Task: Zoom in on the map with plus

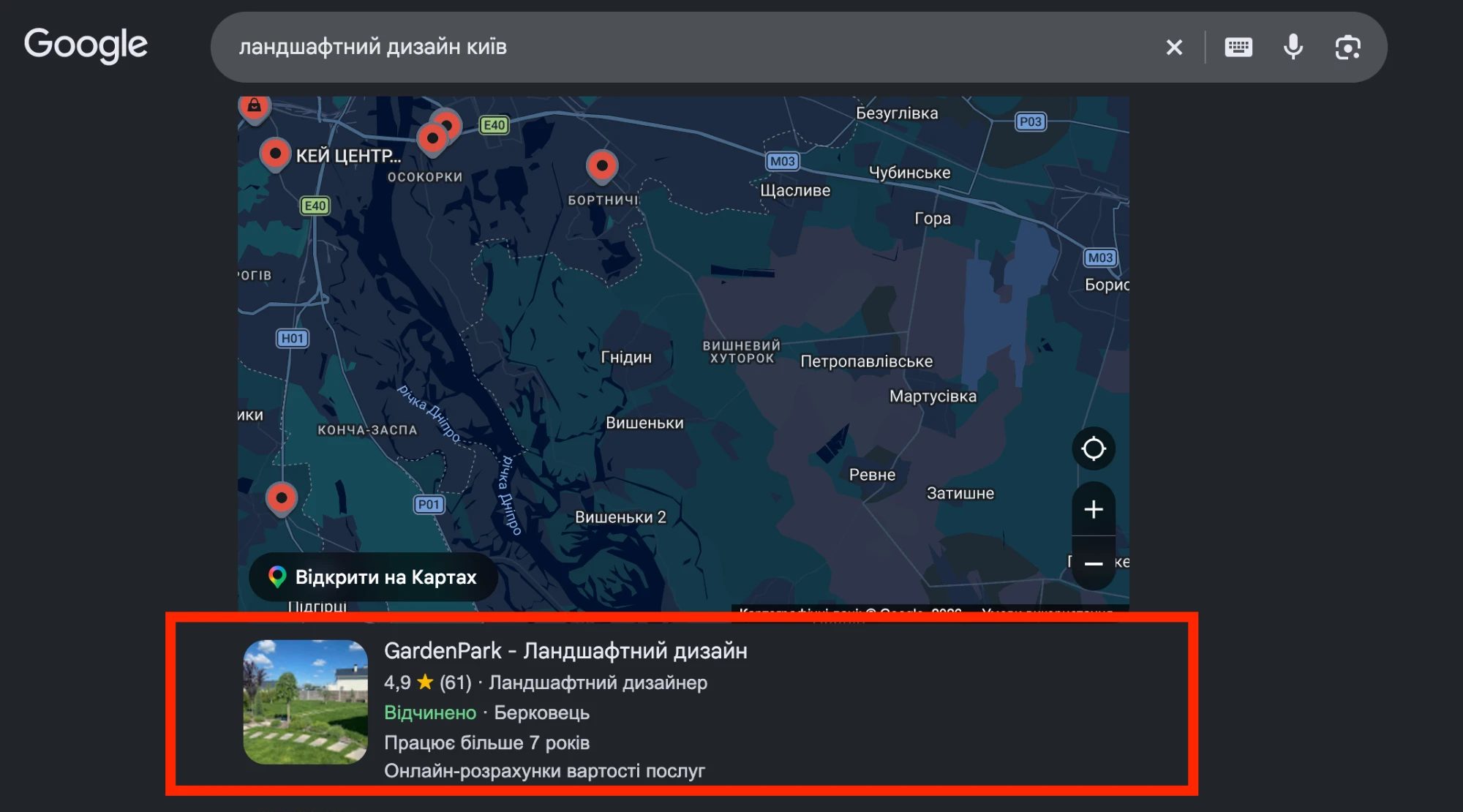Action: coord(1094,509)
